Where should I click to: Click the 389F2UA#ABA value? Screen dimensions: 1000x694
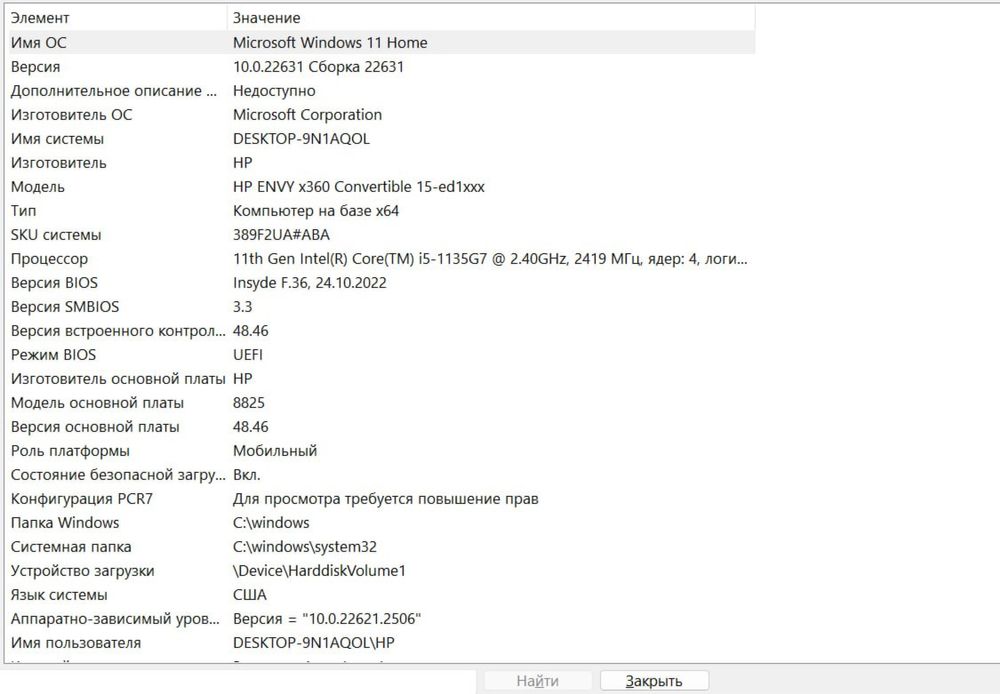pos(281,235)
